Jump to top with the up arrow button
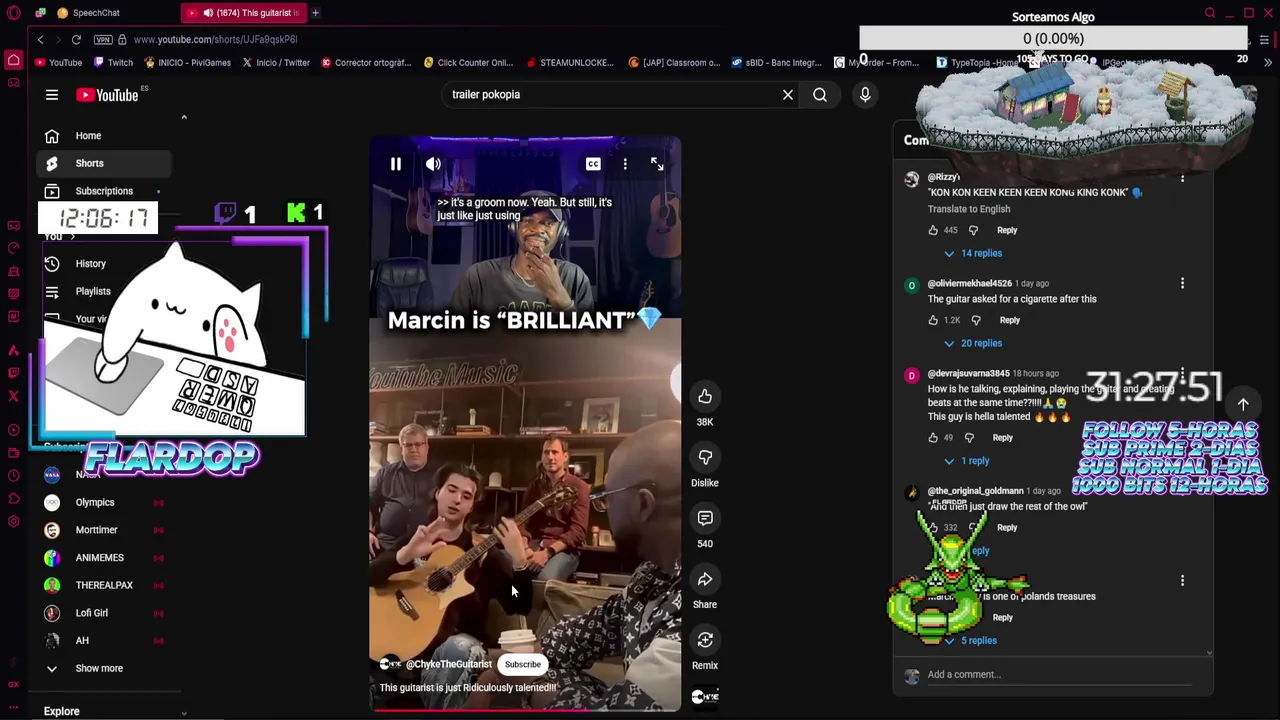 pos(1243,404)
